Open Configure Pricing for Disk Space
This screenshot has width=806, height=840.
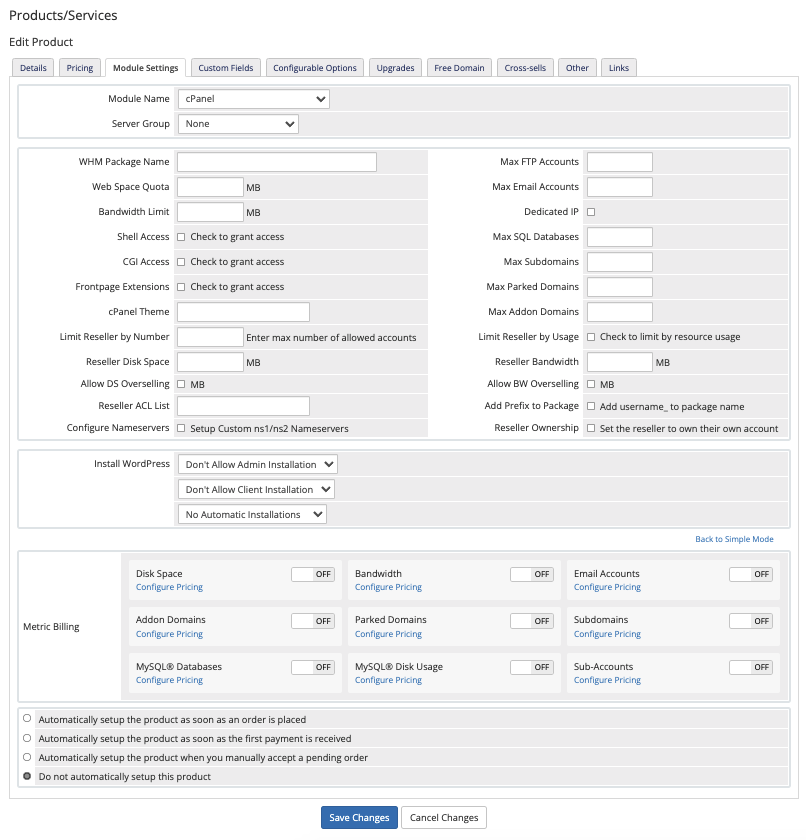[x=169, y=587]
